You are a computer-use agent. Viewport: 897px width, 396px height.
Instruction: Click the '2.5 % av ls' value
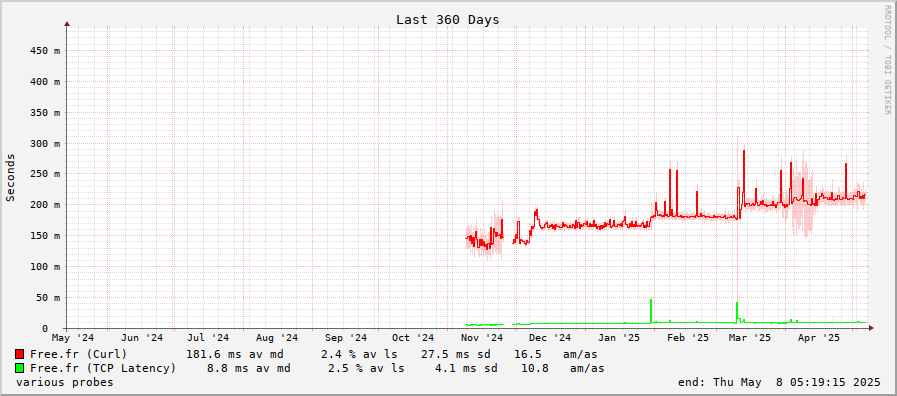click(x=366, y=369)
